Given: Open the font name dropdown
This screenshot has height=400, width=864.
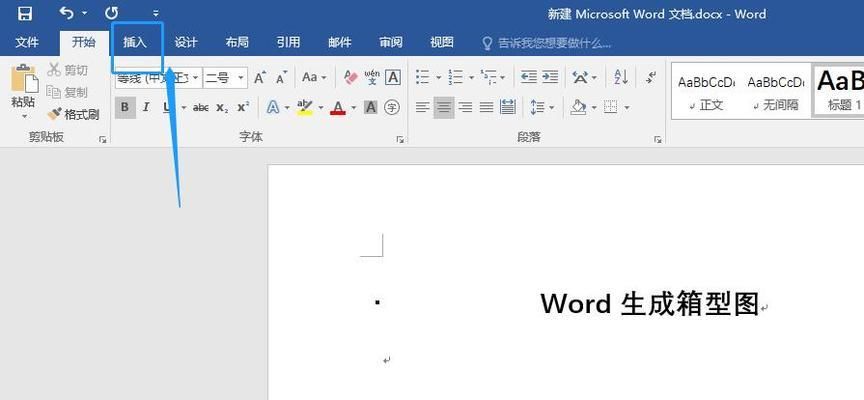Looking at the screenshot, I should pyautogui.click(x=195, y=77).
